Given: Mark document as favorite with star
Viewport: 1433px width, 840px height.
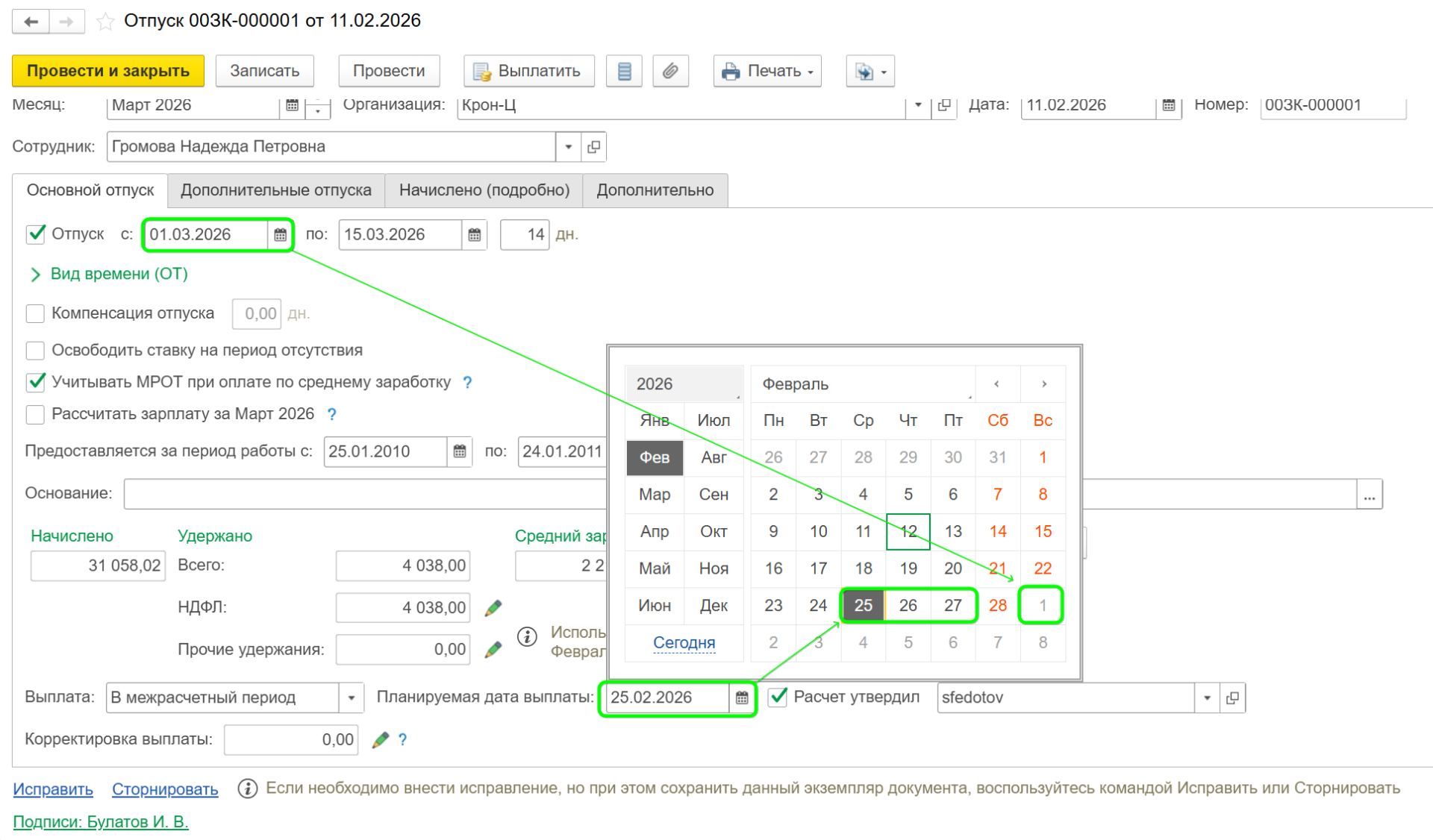Looking at the screenshot, I should click(x=105, y=21).
